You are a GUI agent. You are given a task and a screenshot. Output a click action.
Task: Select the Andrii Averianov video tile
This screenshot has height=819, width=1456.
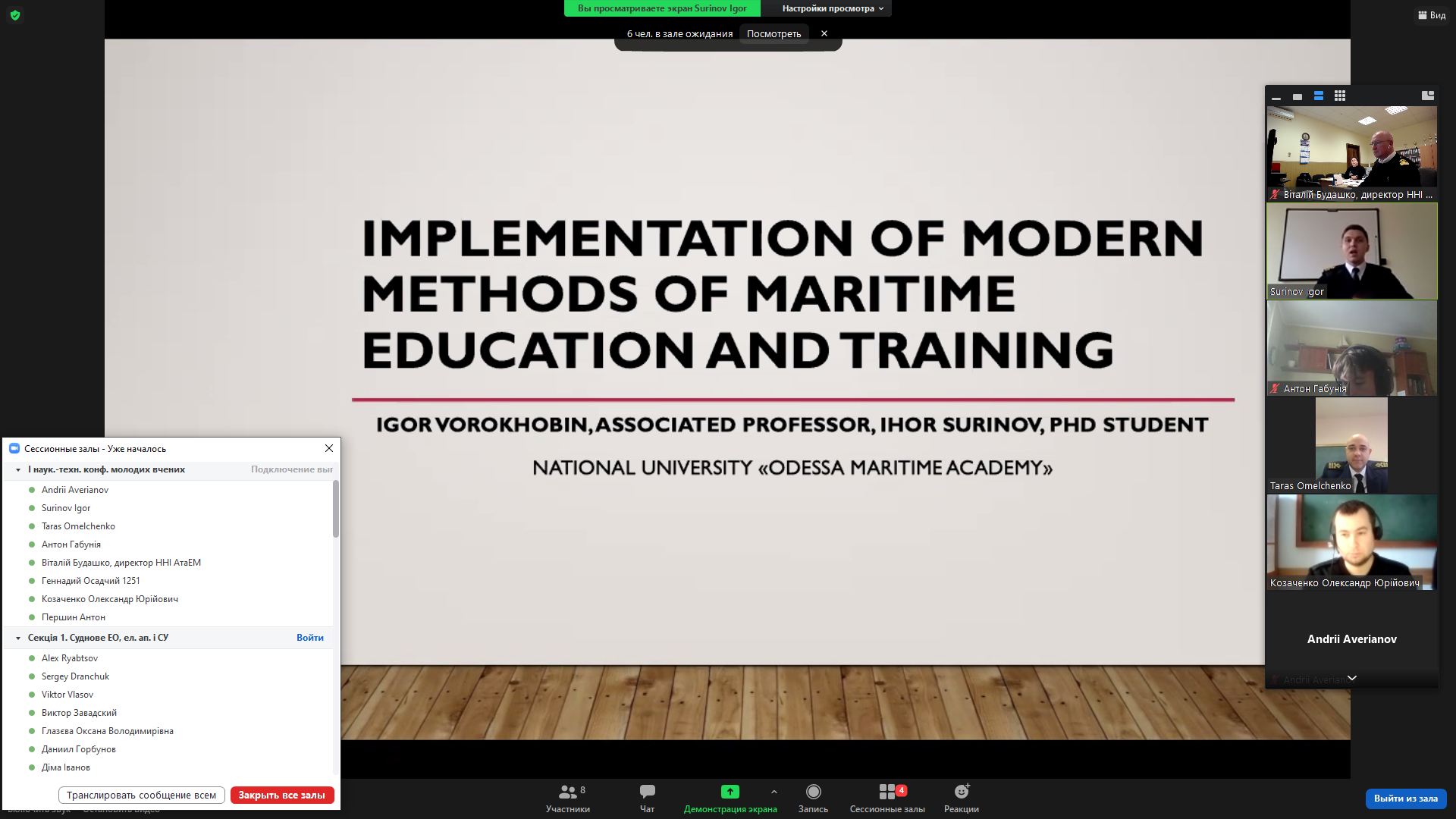coord(1351,639)
